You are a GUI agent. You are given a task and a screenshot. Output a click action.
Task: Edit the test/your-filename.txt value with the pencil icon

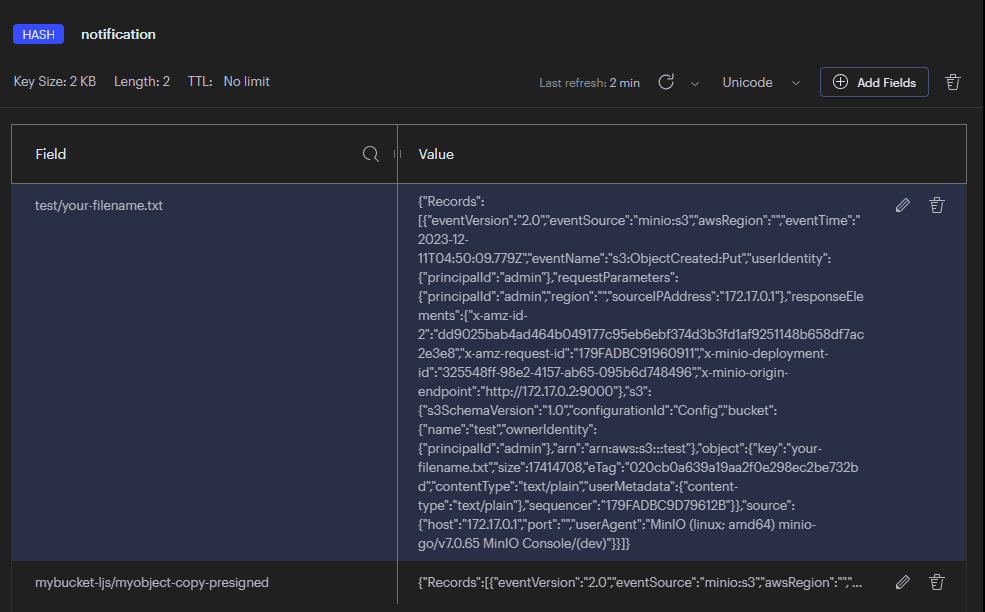pyautogui.click(x=903, y=205)
